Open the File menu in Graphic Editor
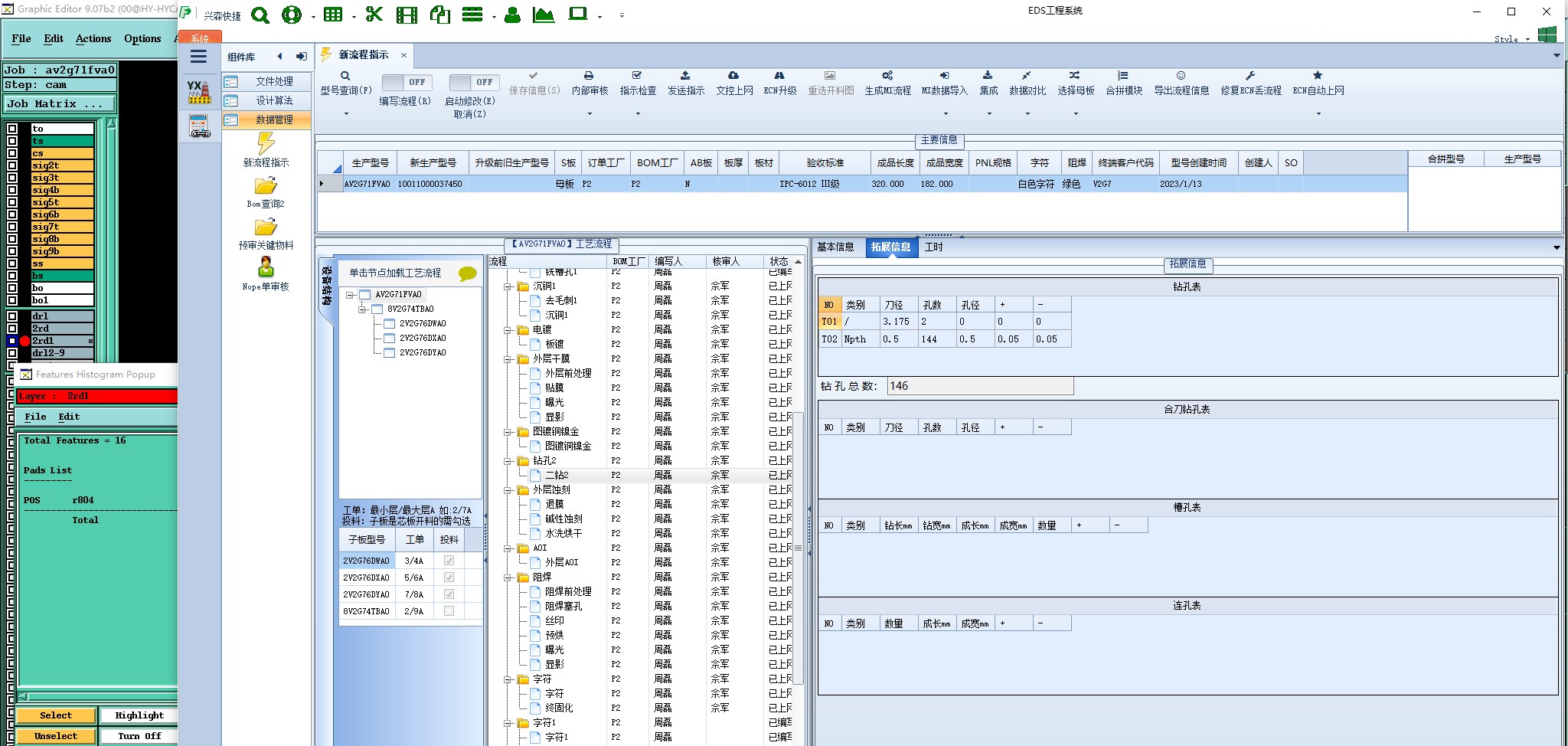 (21, 38)
